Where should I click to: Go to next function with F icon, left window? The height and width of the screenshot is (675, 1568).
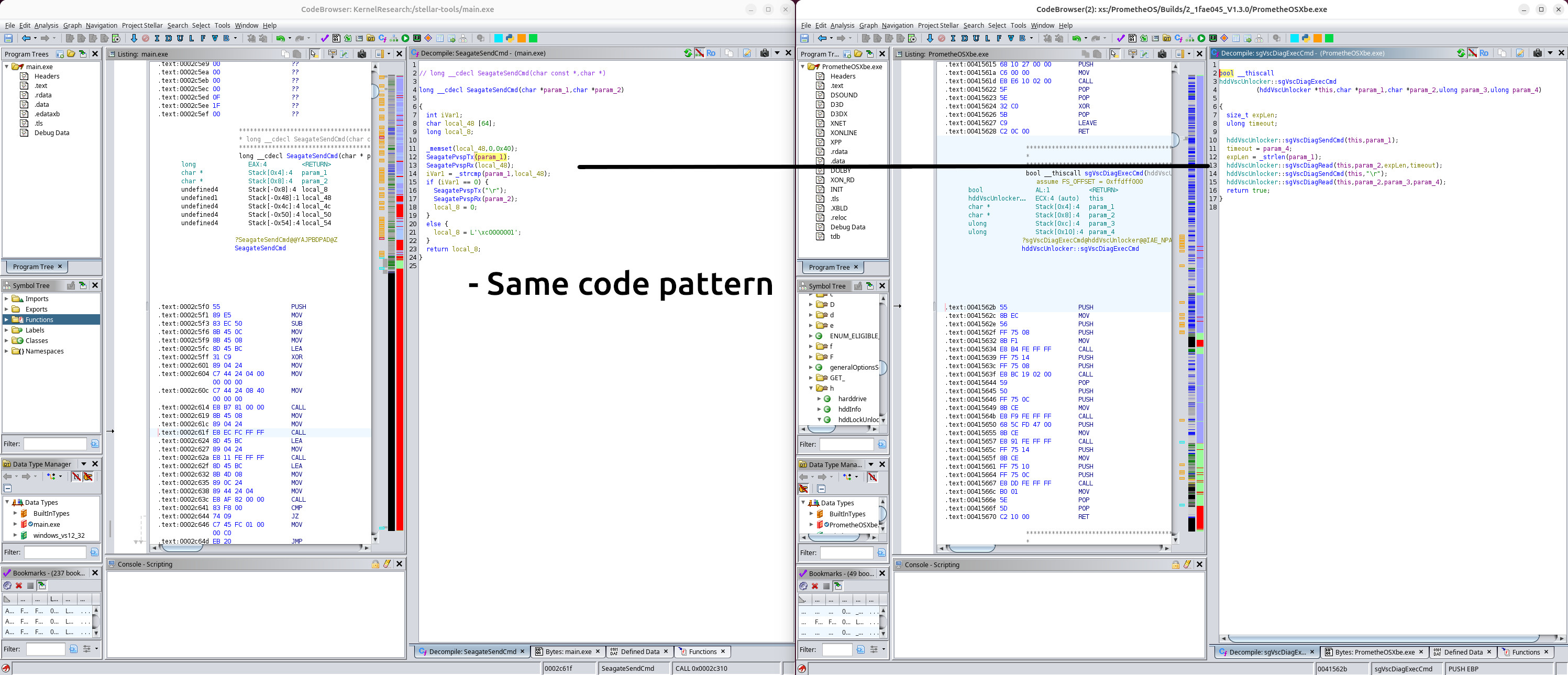203,38
